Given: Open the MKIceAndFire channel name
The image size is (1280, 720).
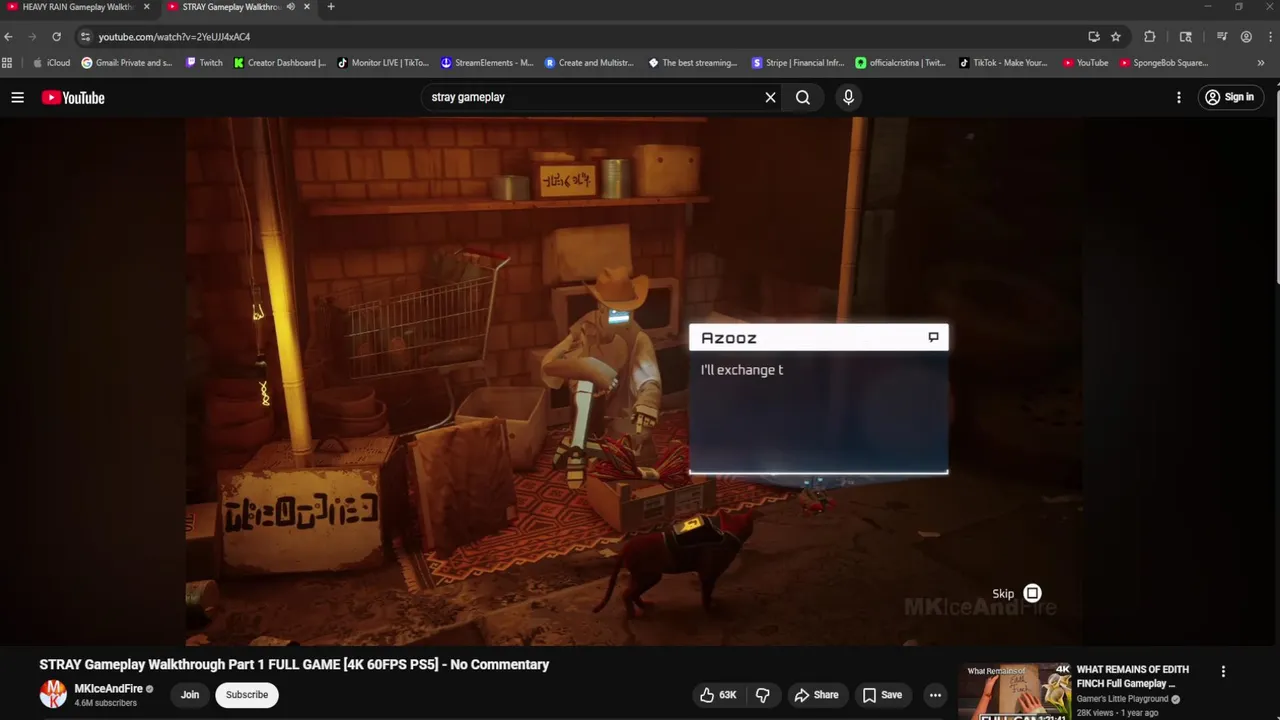Looking at the screenshot, I should click(108, 689).
